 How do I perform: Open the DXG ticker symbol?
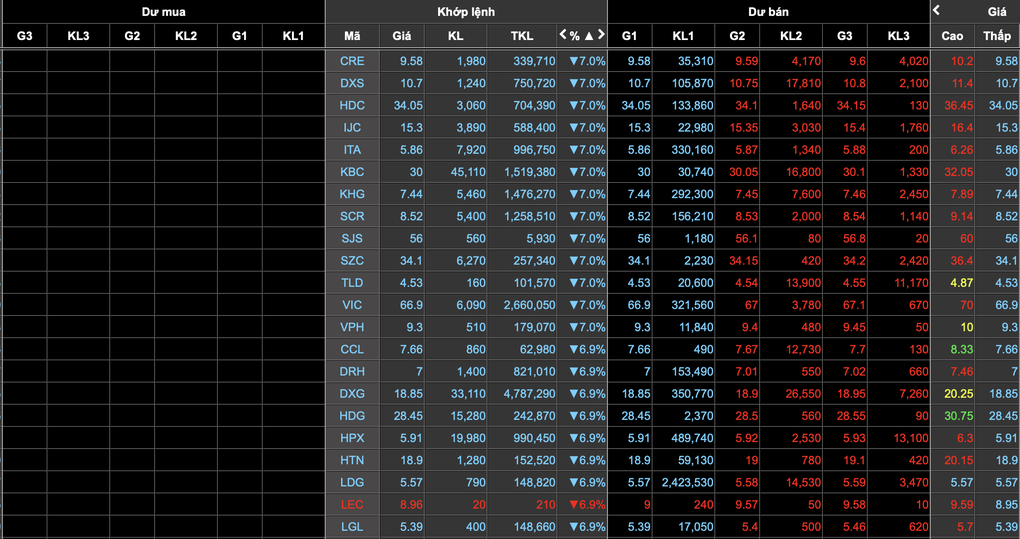(x=352, y=393)
